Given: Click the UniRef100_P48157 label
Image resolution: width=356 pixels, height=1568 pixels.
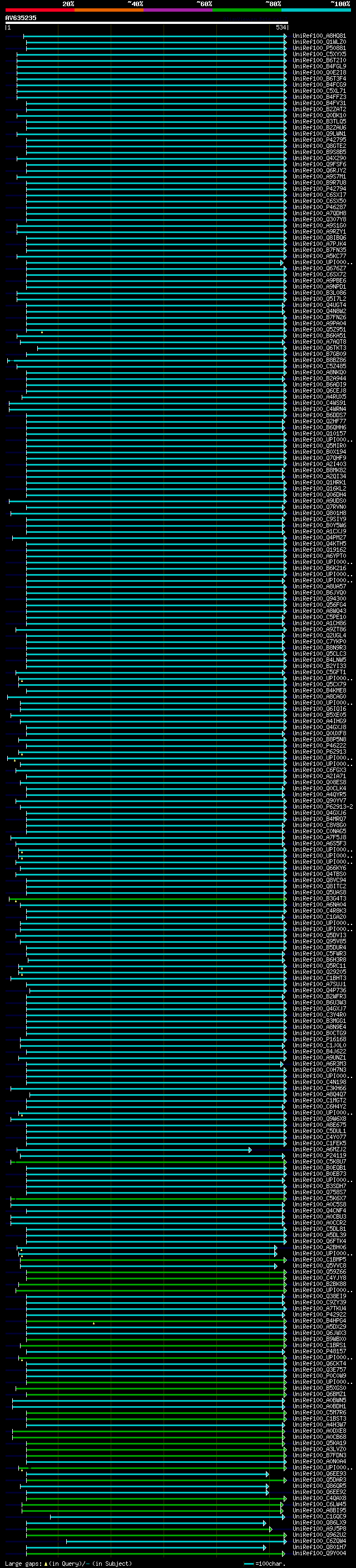Looking at the screenshot, I should tap(319, 1351).
